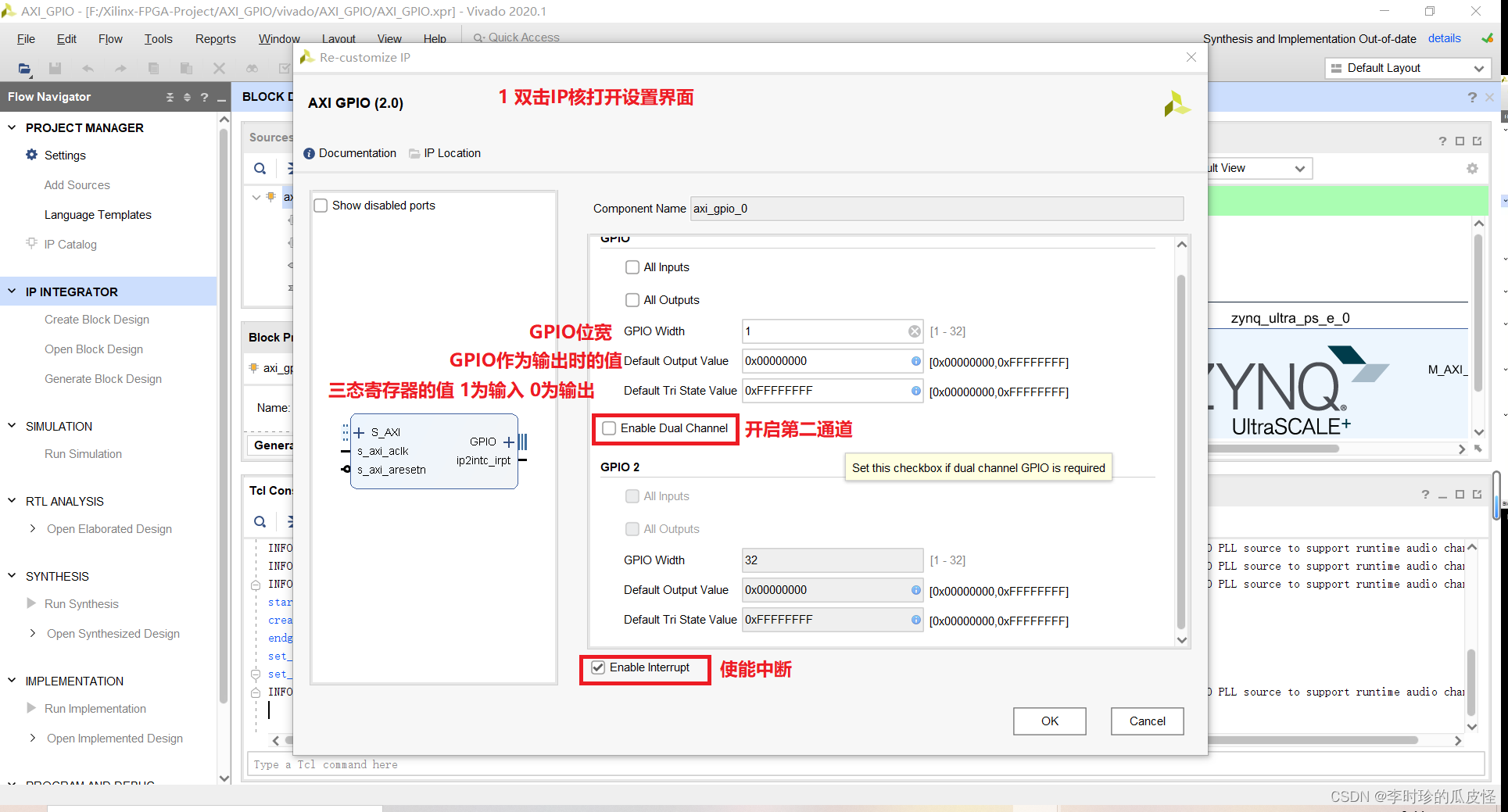Click Cancel in Re-customize IP dialog
Screen dimensions: 1508x812
(1147, 721)
